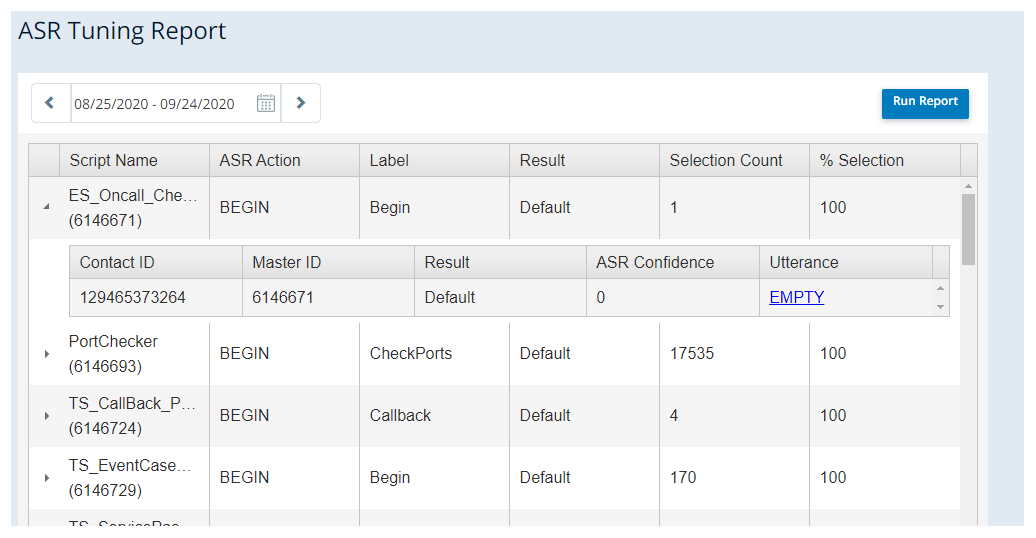Select the CheckPorts label cell
The image size is (1036, 538).
pos(434,354)
